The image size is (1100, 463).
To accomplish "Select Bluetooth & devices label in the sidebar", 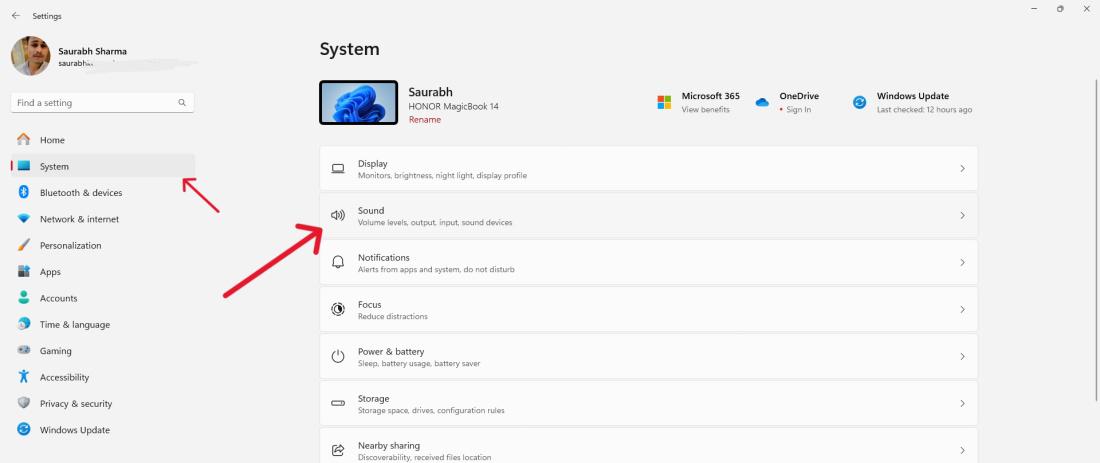I will click(81, 193).
